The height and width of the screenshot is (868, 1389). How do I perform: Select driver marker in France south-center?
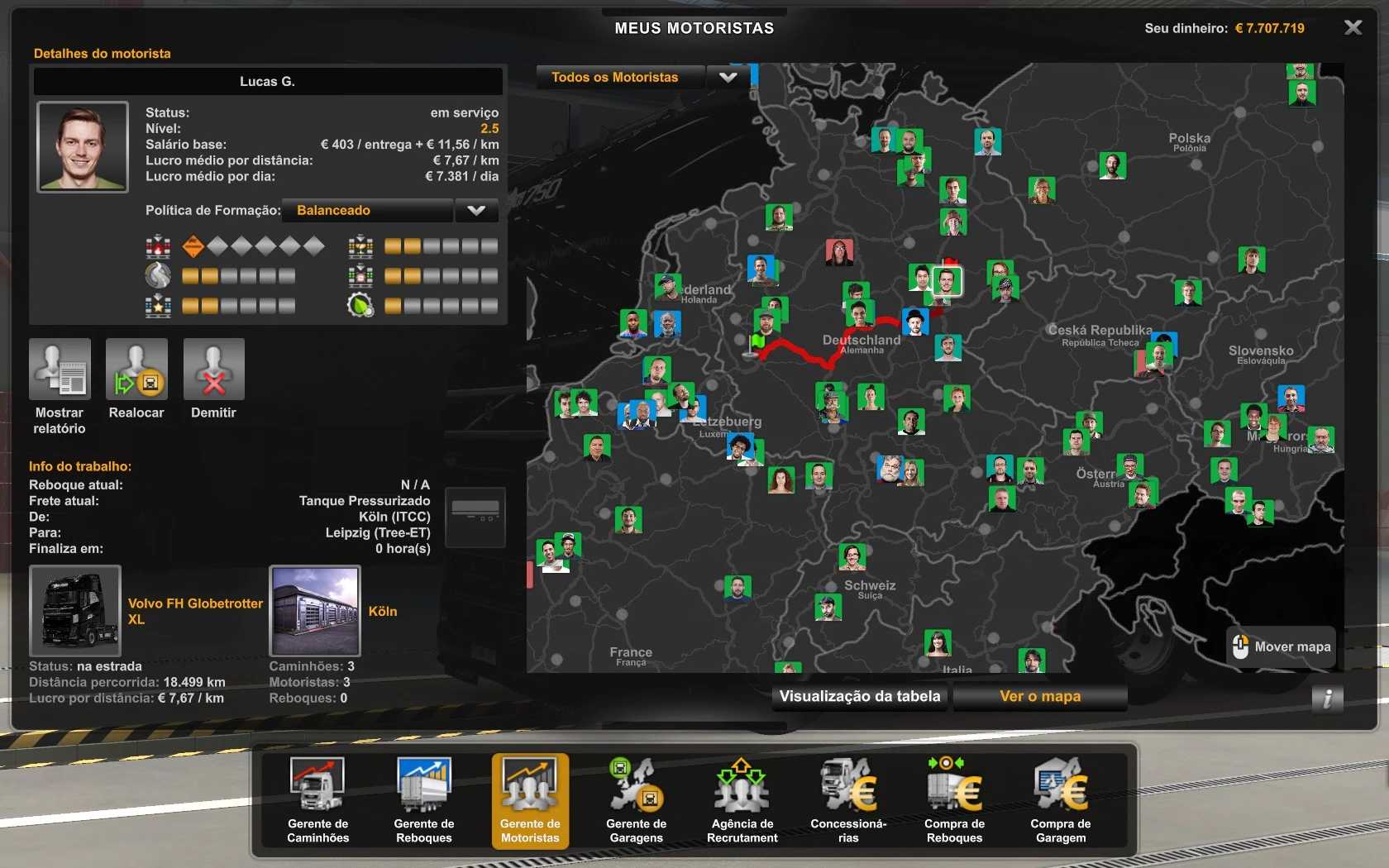point(737,588)
